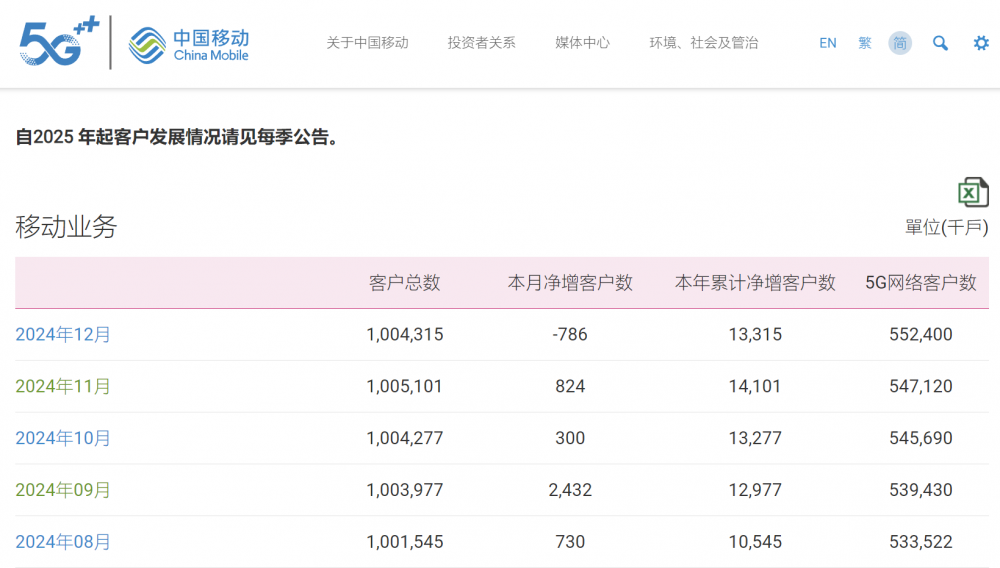The image size is (1000, 568).
Task: Select Simplified Chinese 简 option
Action: [x=900, y=43]
